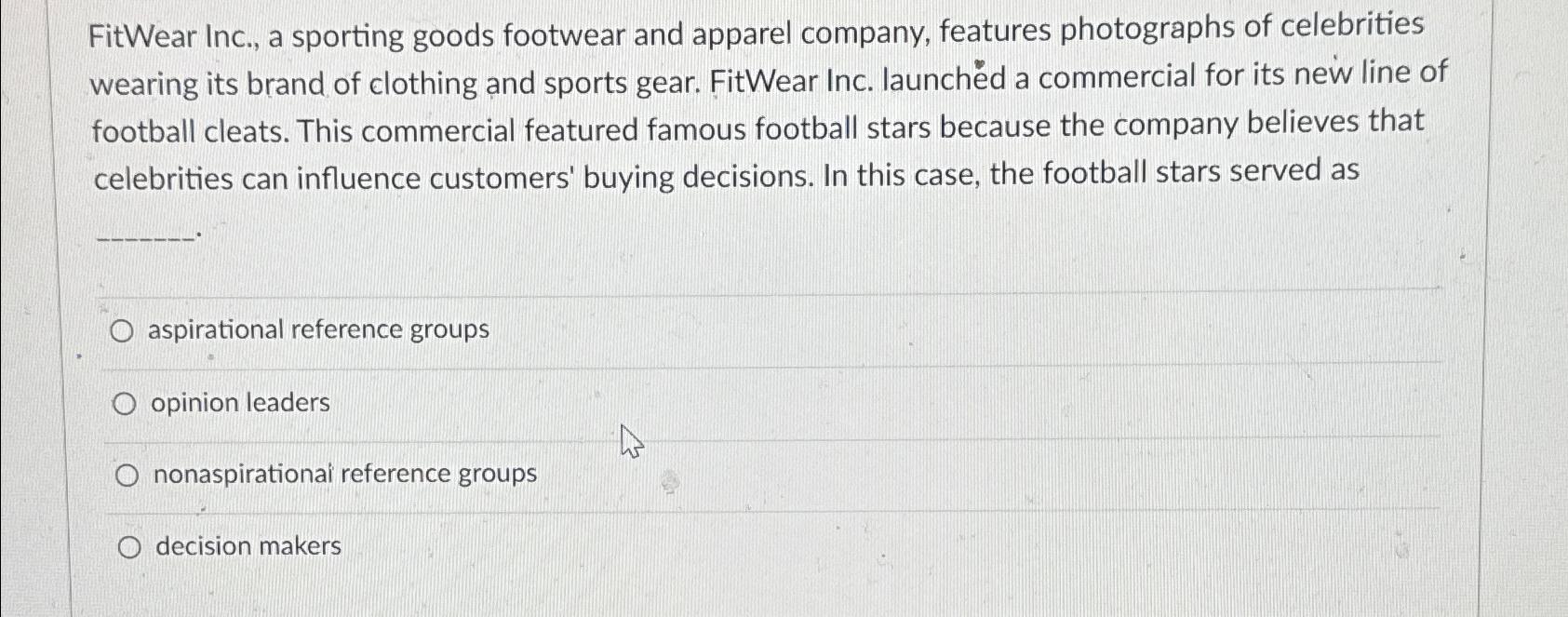Click the "opinion leaders" answer label
The image size is (1568, 617).
pos(240,403)
